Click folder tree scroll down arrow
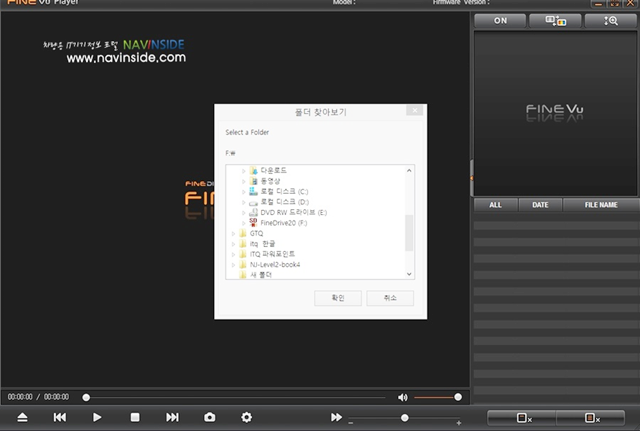 [x=409, y=274]
